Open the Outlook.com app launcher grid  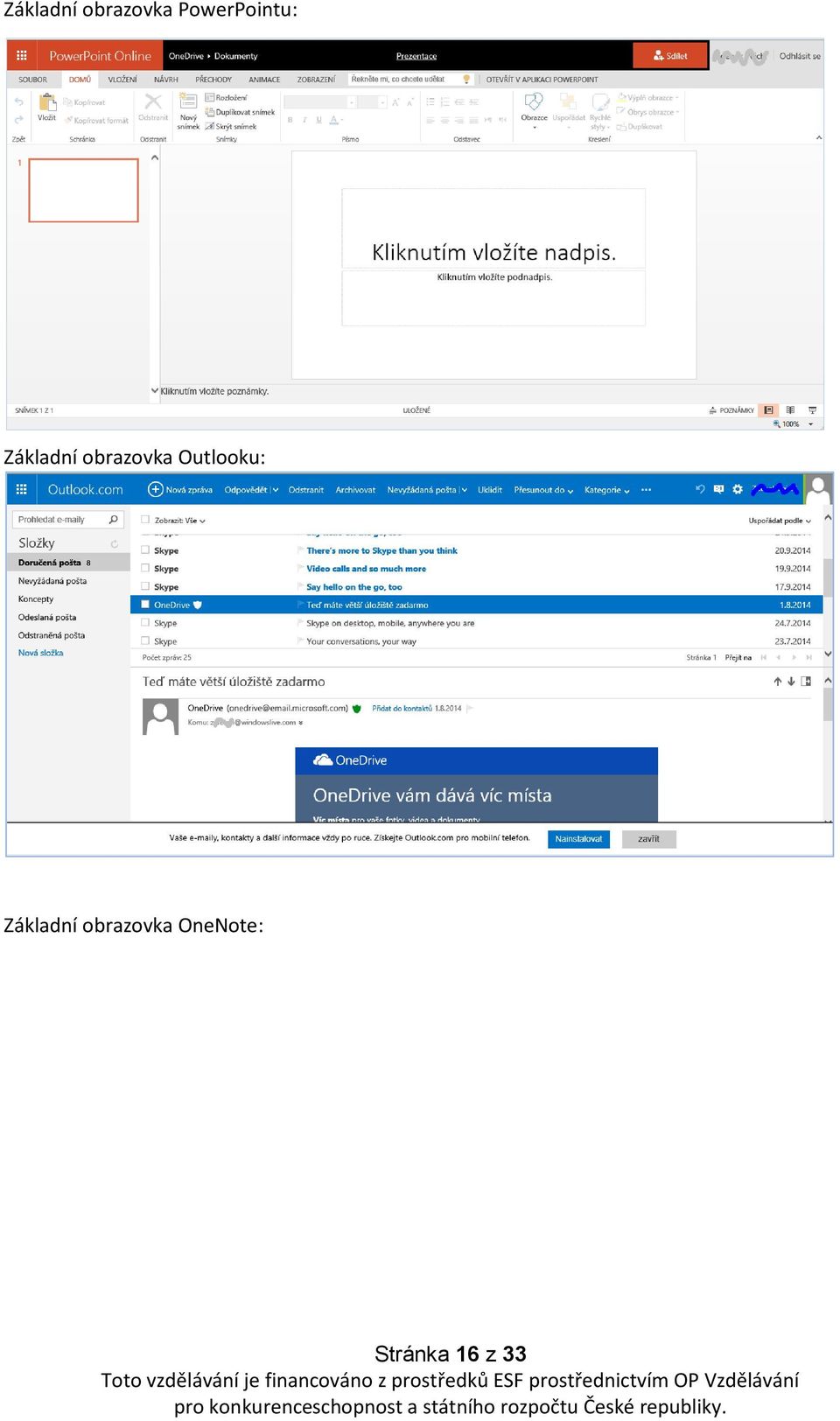[22, 490]
